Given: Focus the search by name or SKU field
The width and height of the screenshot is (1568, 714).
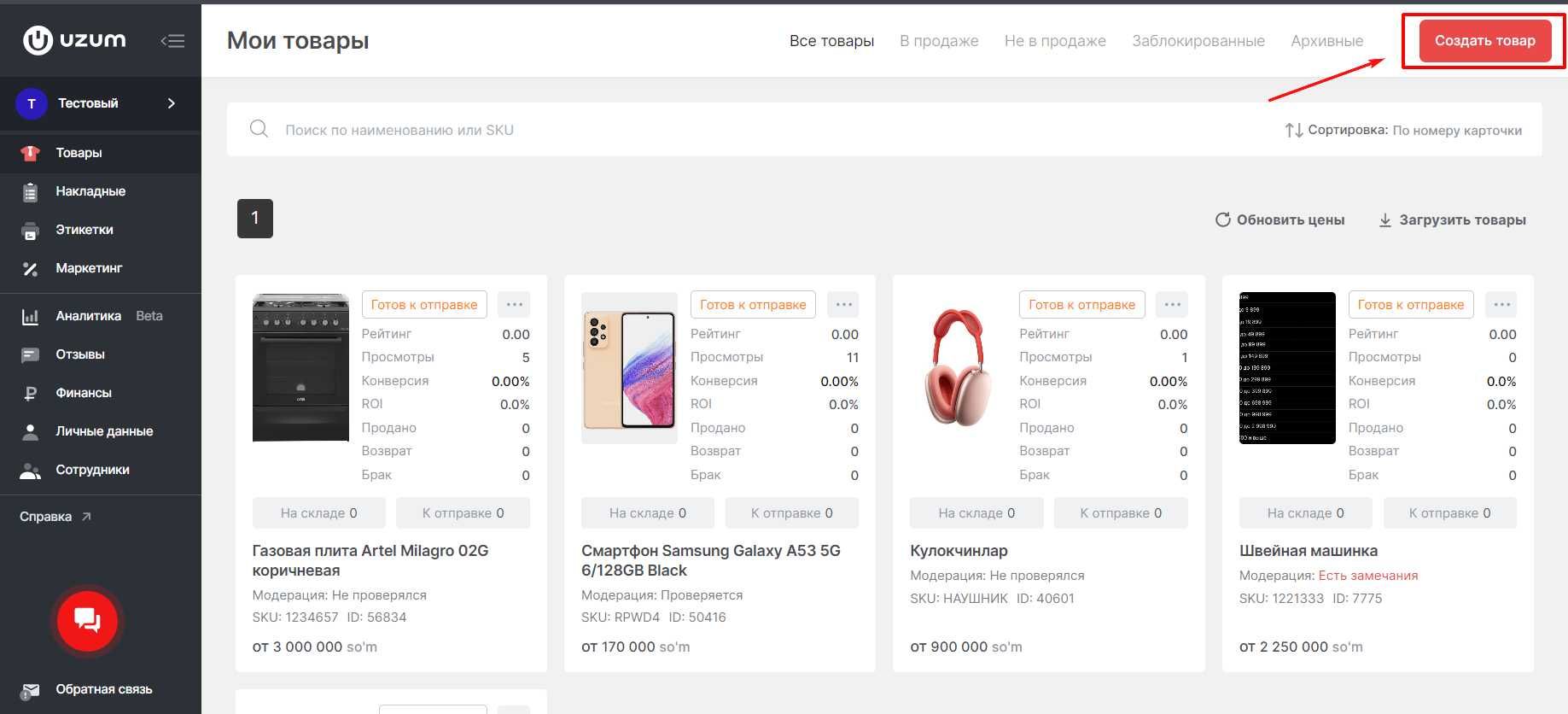Looking at the screenshot, I should [751, 130].
